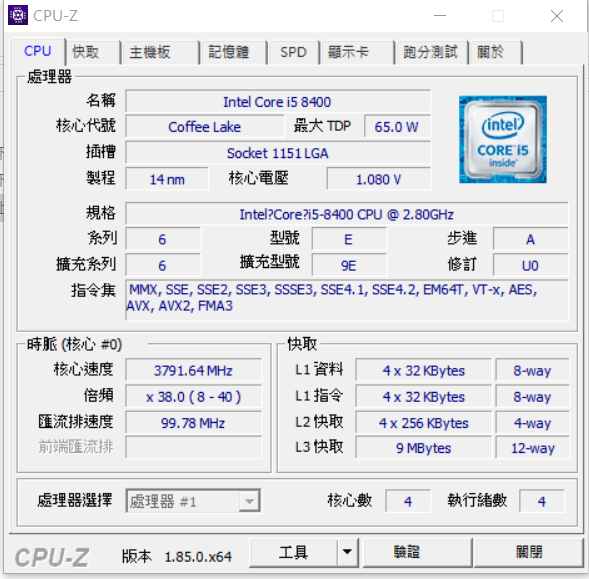Click the multiplier value x 38.0 ( 8 - 40 )
This screenshot has width=589, height=579.
click(x=193, y=397)
